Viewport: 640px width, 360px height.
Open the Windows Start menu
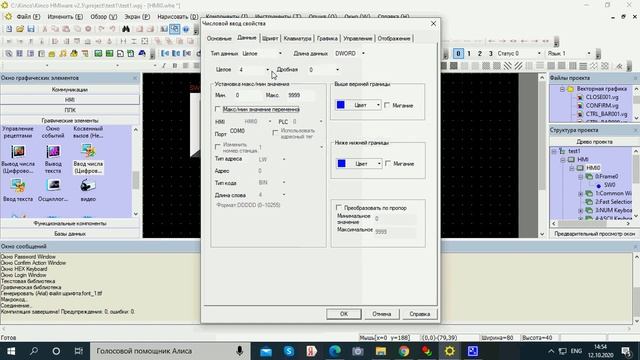11,351
